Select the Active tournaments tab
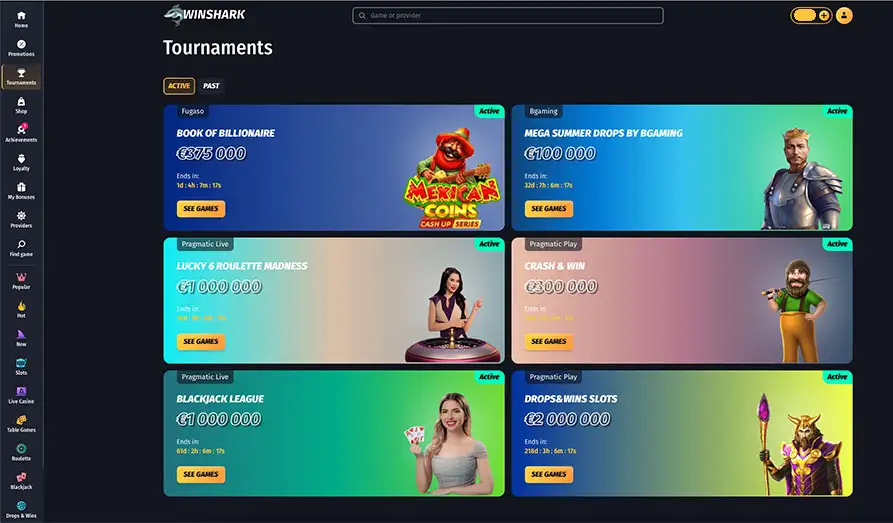 [x=179, y=86]
